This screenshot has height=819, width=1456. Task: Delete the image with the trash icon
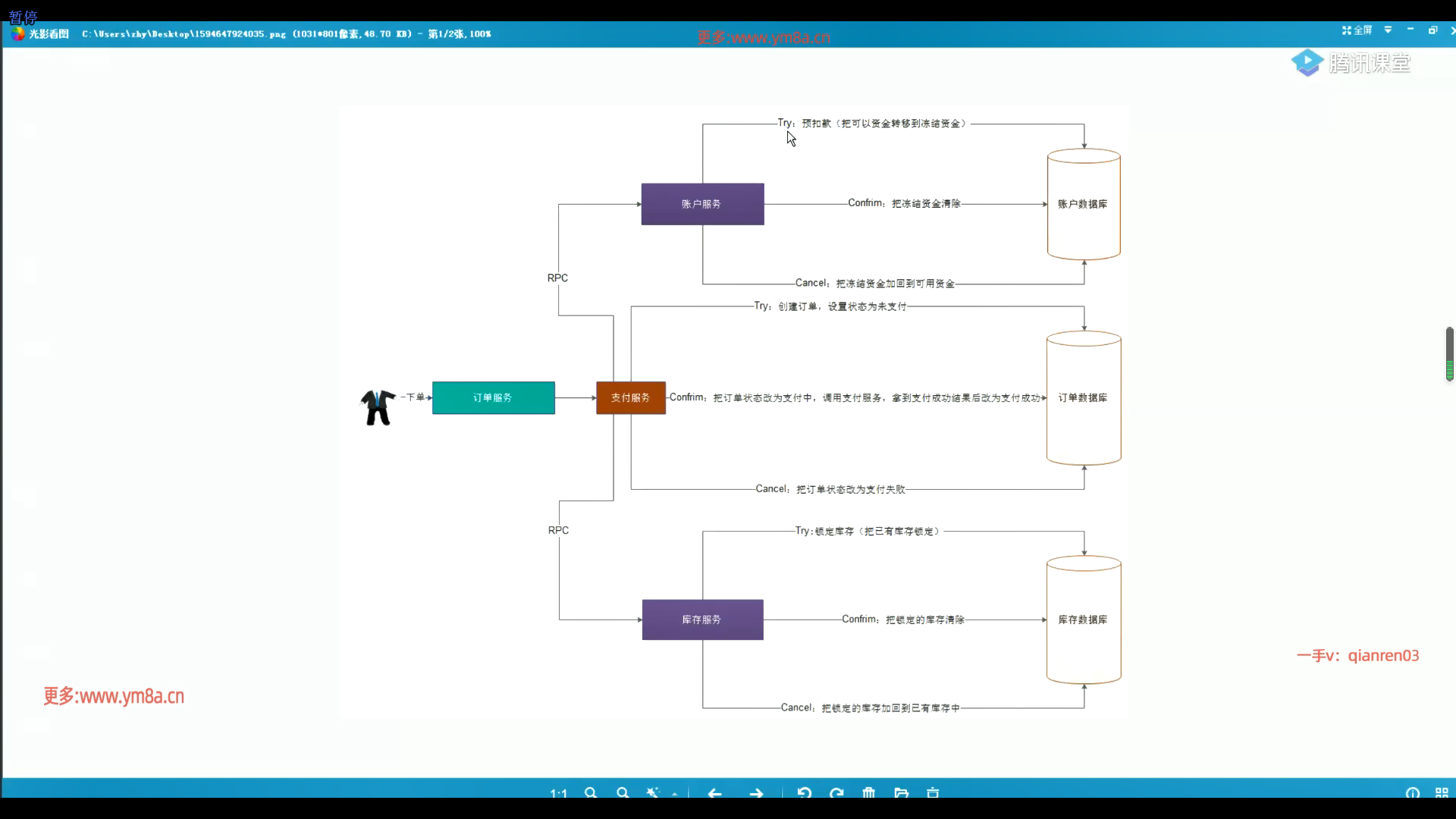tap(869, 793)
